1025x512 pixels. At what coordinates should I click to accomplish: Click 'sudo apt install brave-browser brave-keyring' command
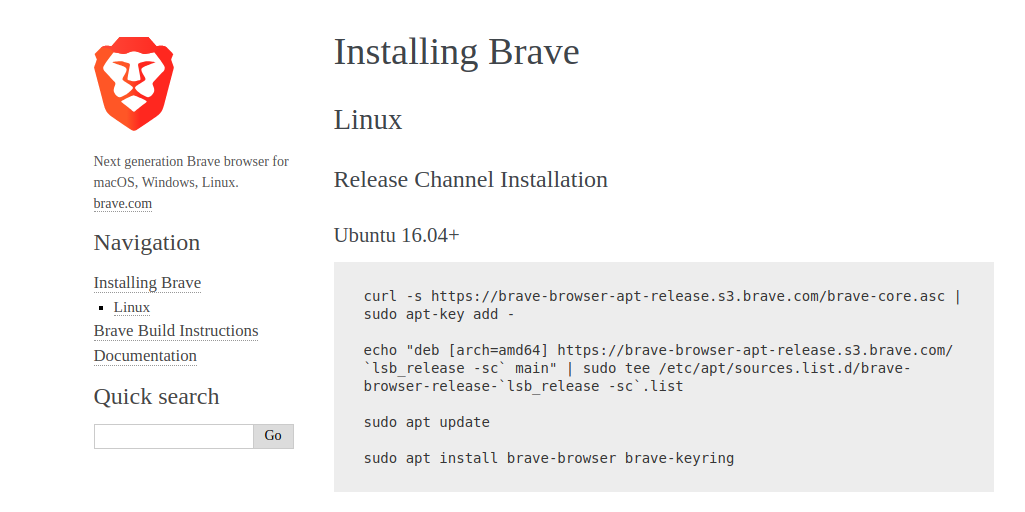click(549, 458)
